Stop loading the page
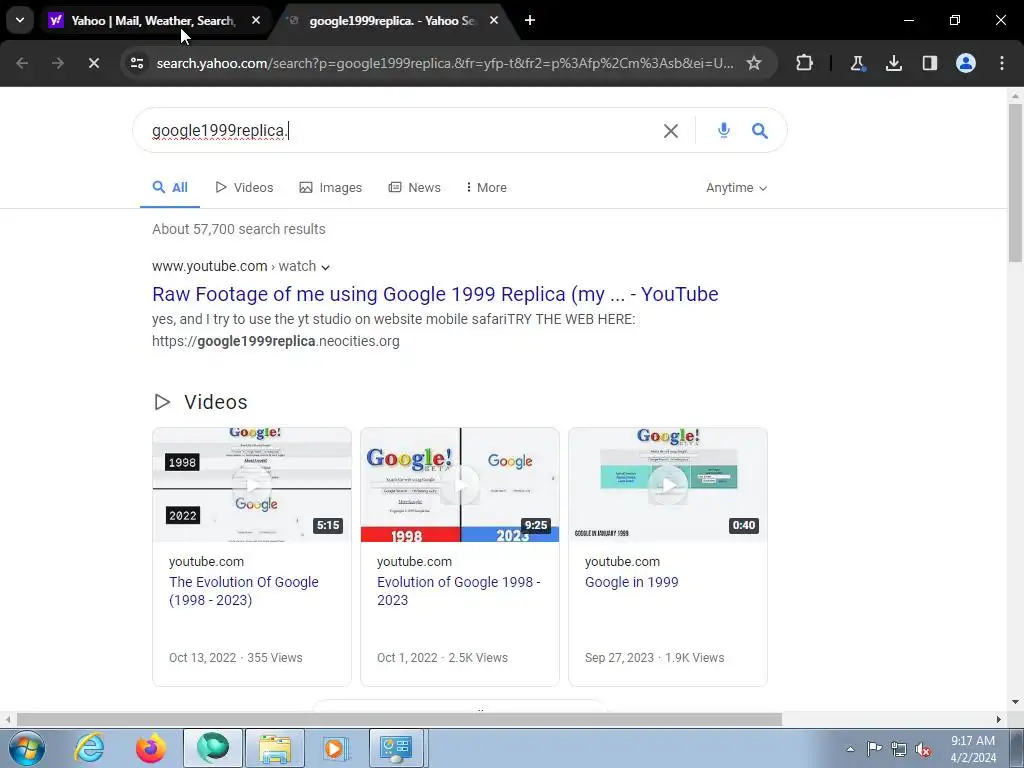Viewport: 1024px width, 768px height. pyautogui.click(x=94, y=63)
